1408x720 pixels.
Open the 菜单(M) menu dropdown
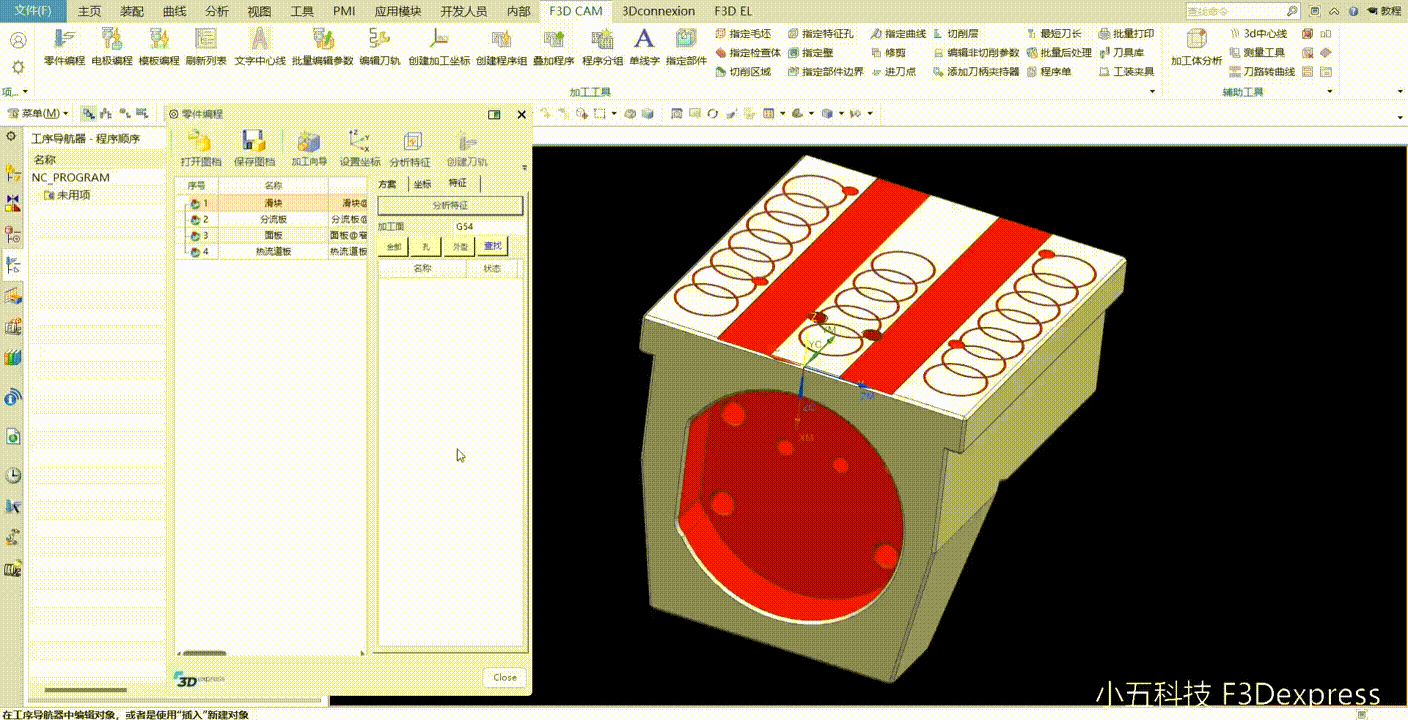(39, 113)
